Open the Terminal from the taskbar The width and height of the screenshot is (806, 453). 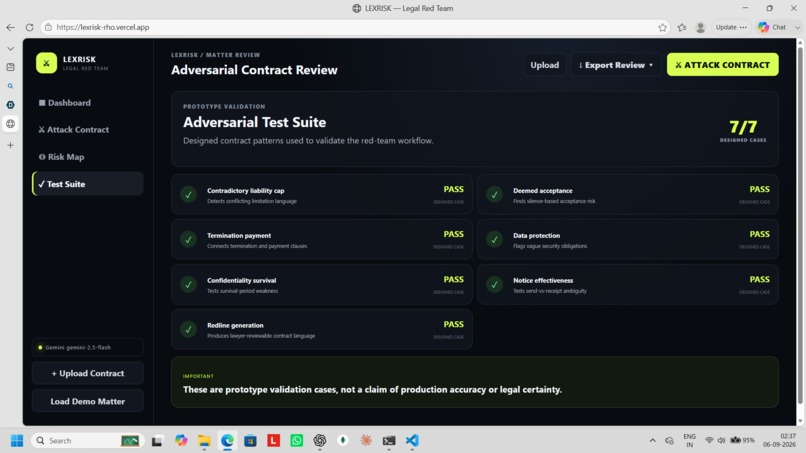tap(389, 441)
